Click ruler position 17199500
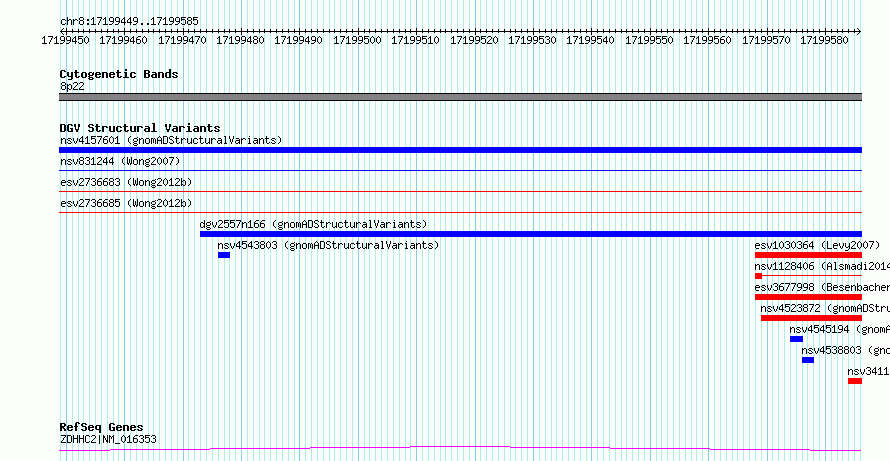 [x=357, y=40]
